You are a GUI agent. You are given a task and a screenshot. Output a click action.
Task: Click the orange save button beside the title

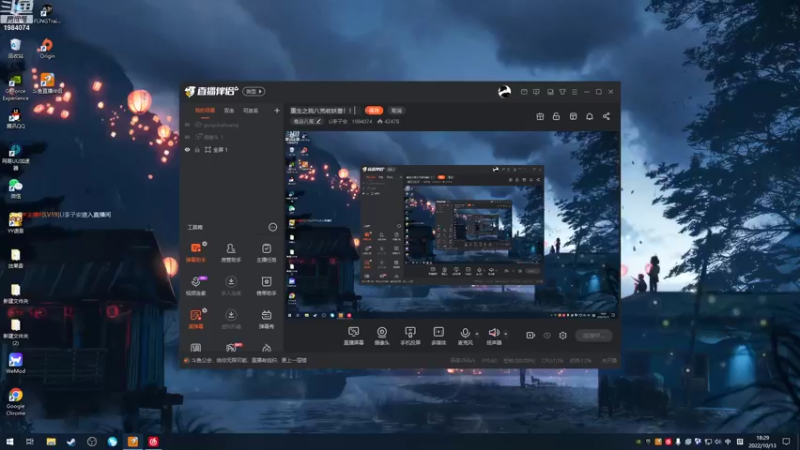[x=374, y=110]
